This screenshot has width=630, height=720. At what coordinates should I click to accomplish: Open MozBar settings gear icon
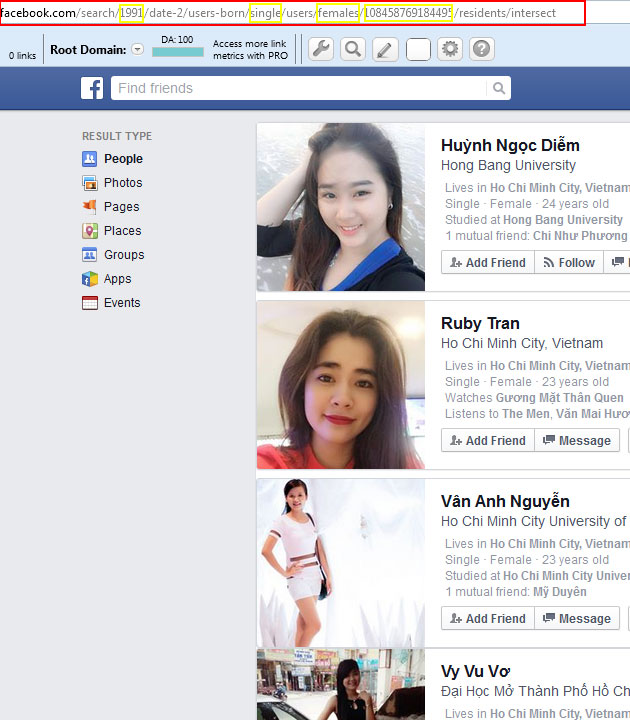pos(450,49)
